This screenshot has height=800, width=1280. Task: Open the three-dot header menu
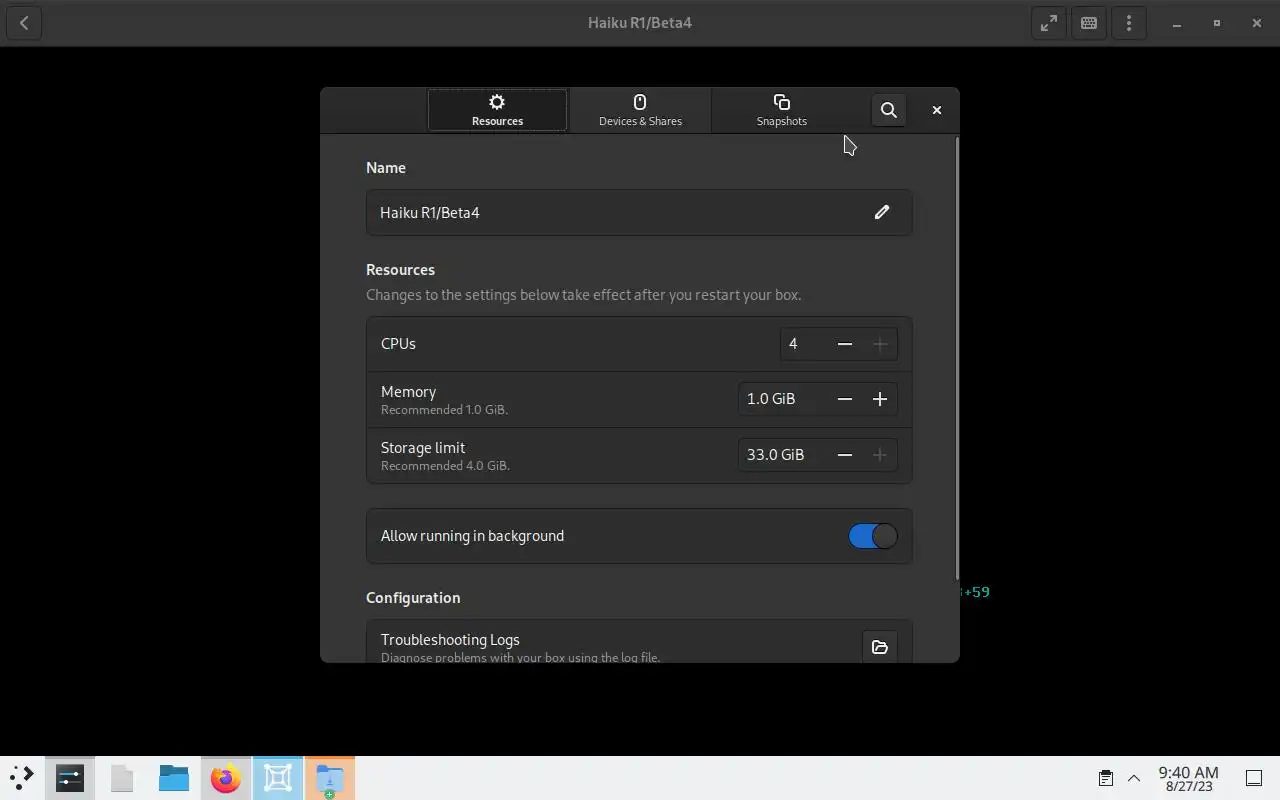(x=1129, y=23)
